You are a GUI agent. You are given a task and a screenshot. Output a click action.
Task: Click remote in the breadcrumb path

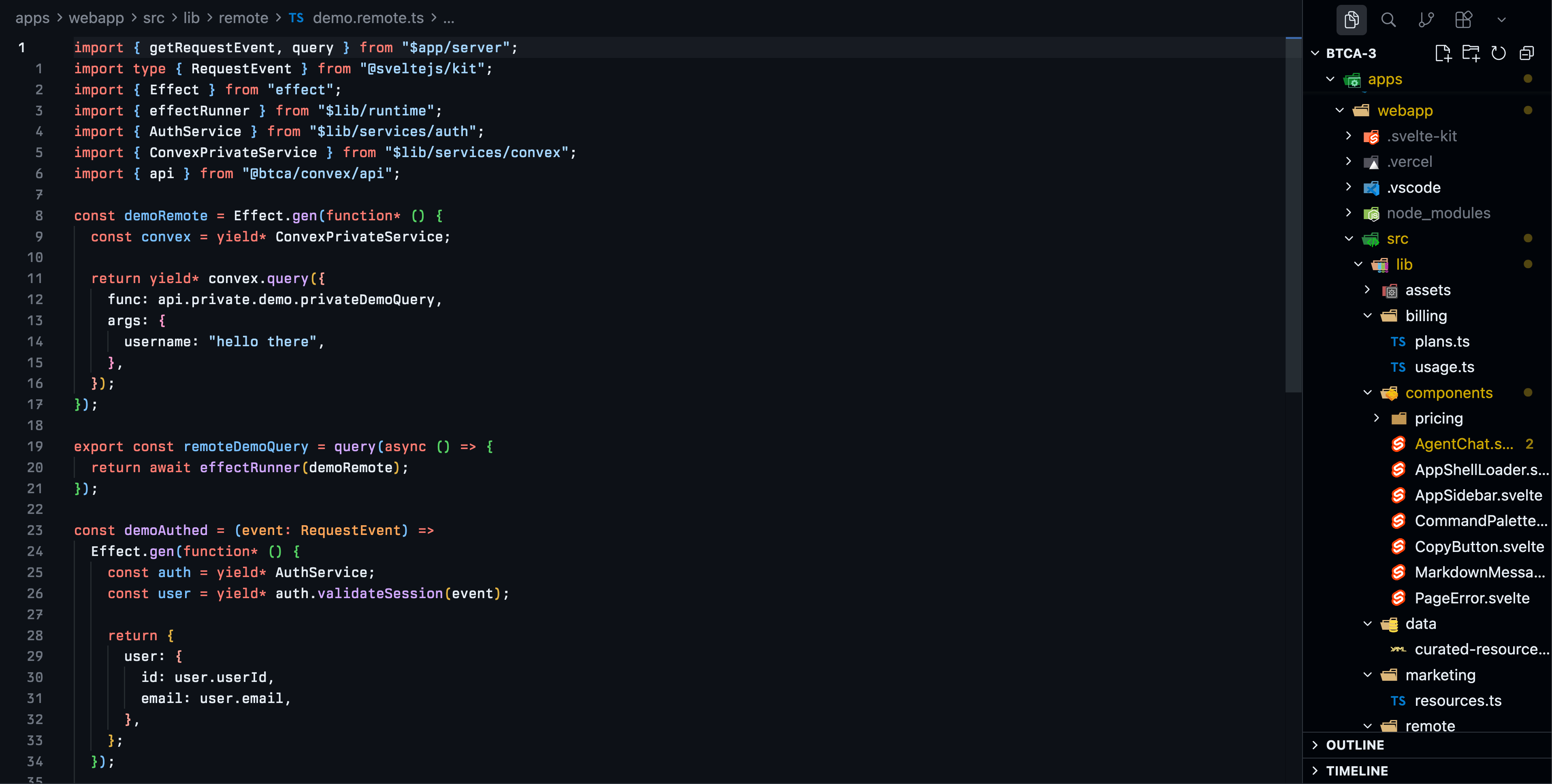click(243, 18)
